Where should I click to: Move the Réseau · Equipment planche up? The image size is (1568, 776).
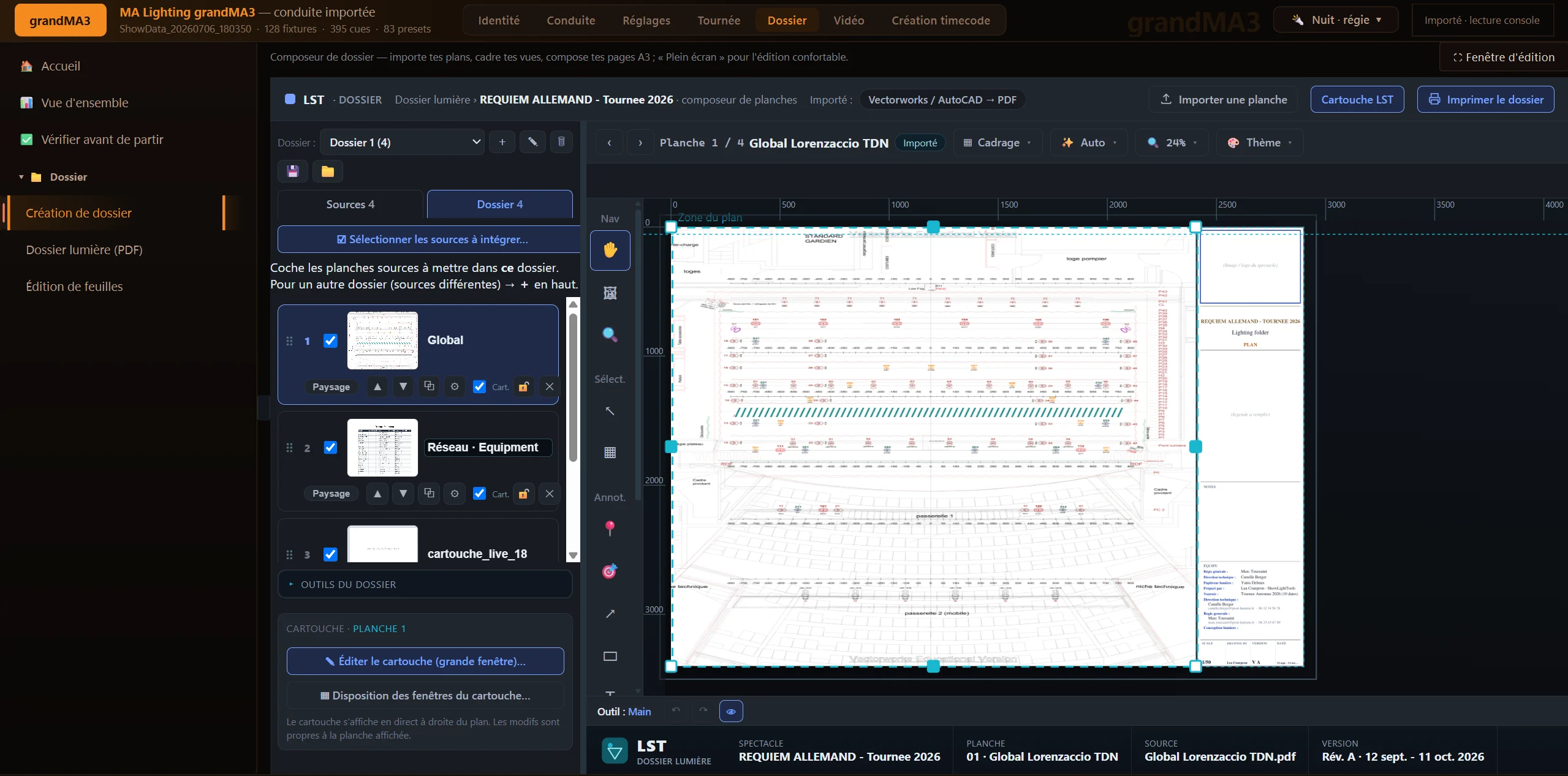(x=377, y=494)
